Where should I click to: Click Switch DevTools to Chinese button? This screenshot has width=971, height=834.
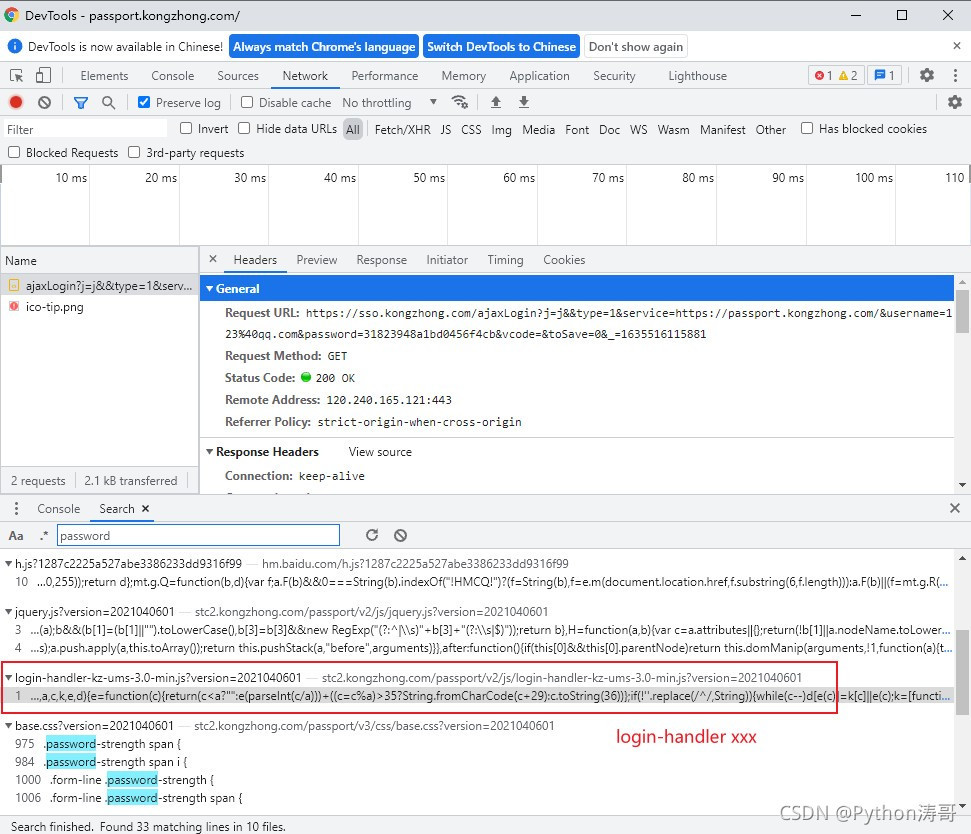tap(502, 46)
